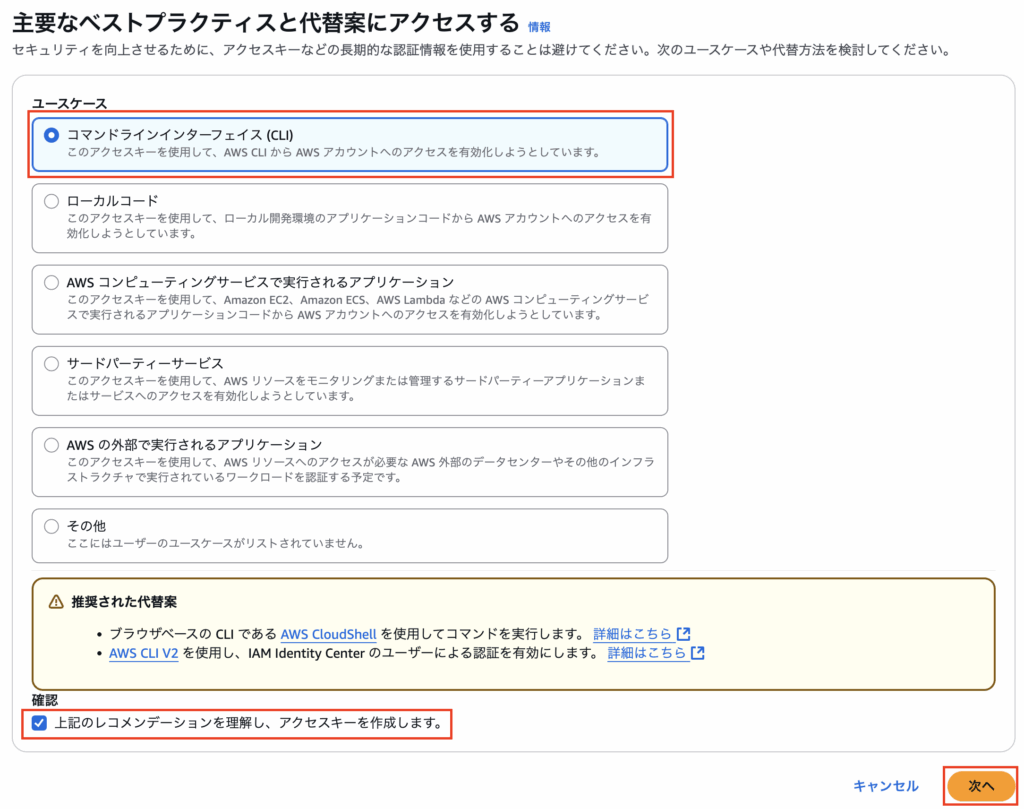Select the コマンドラインインターフェイス (CLI) radio button
Image resolution: width=1024 pixels, height=809 pixels.
tap(51, 135)
